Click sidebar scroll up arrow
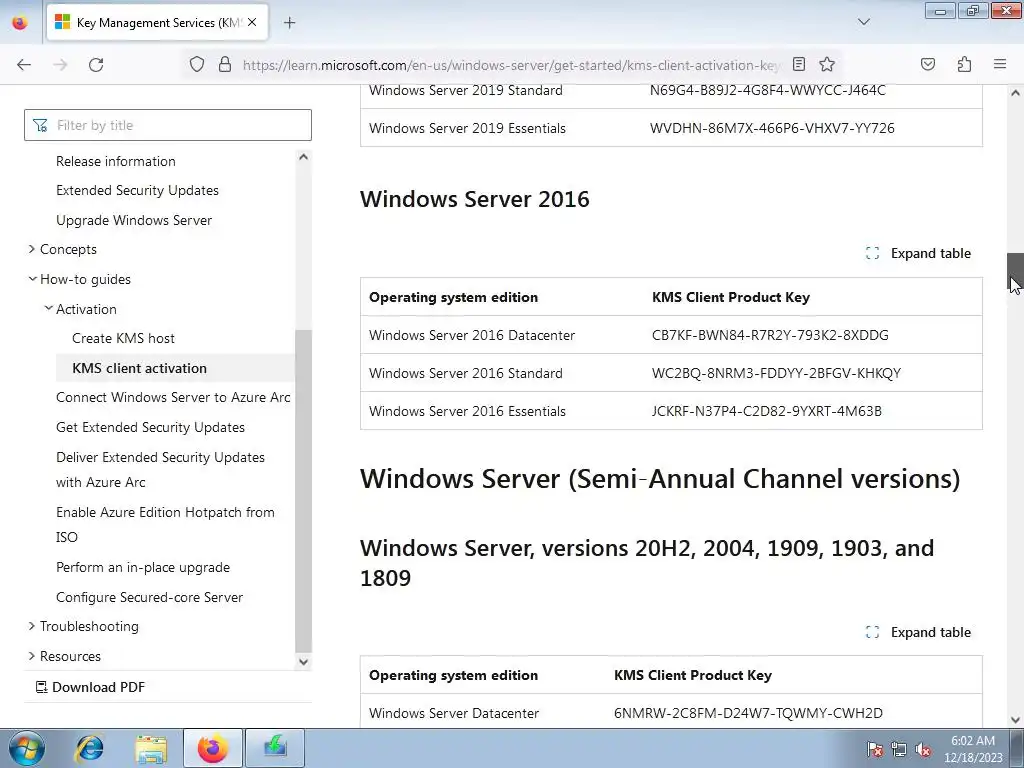1024x768 pixels. 303,157
